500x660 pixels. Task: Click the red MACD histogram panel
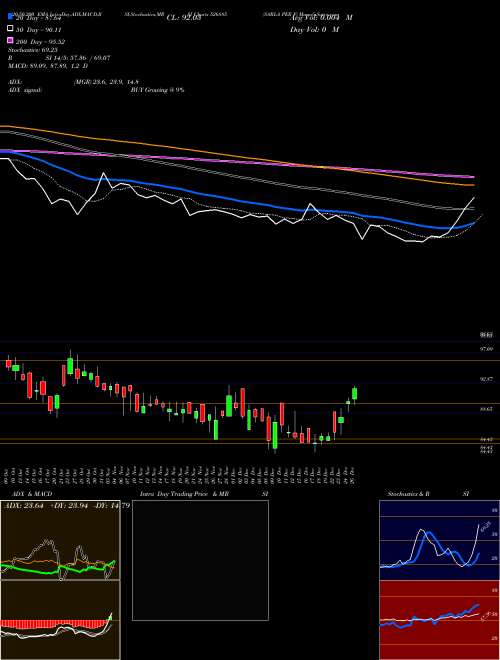(60, 620)
